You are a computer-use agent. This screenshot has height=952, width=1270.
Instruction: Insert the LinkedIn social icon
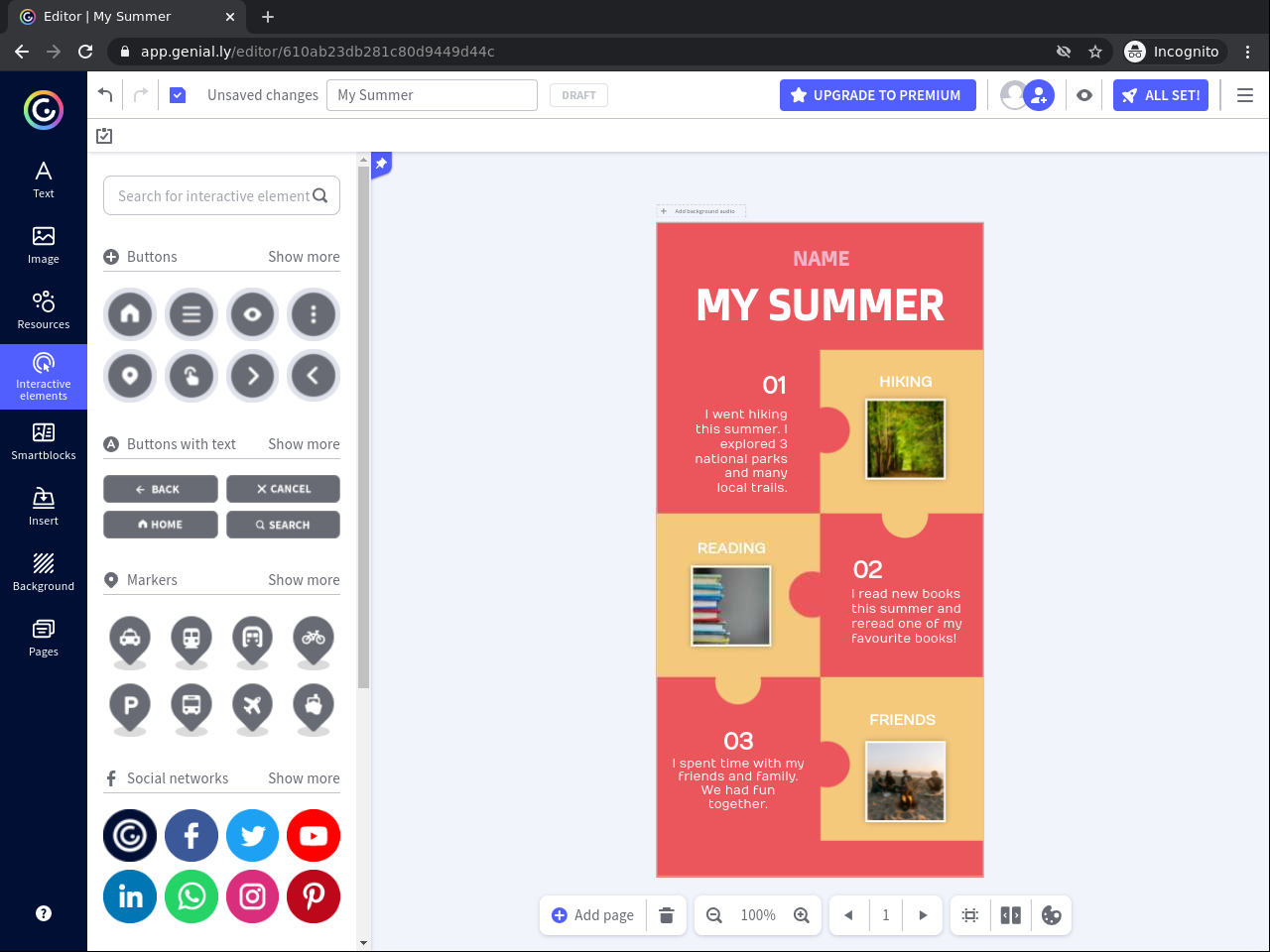[130, 896]
